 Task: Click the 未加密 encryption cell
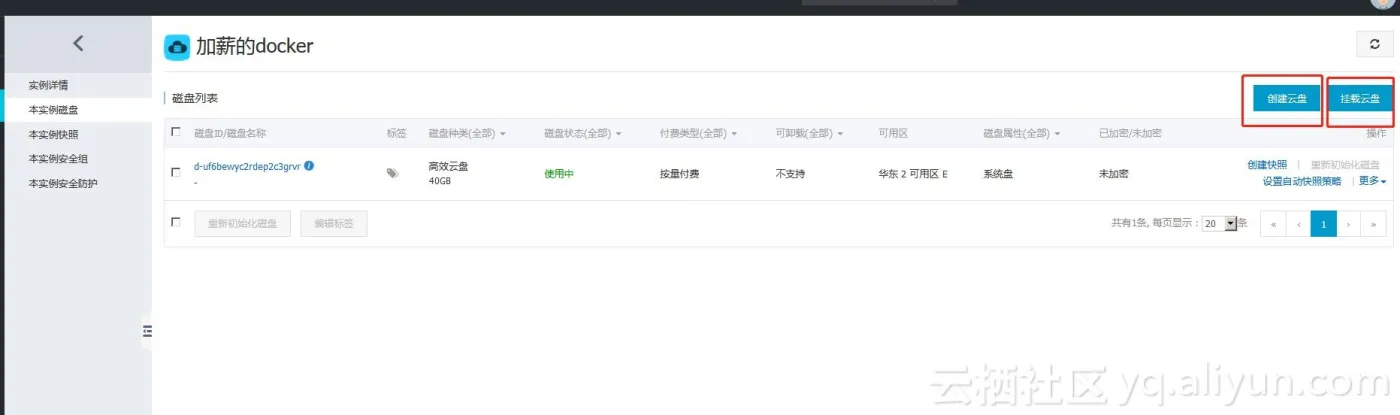[x=1114, y=174]
